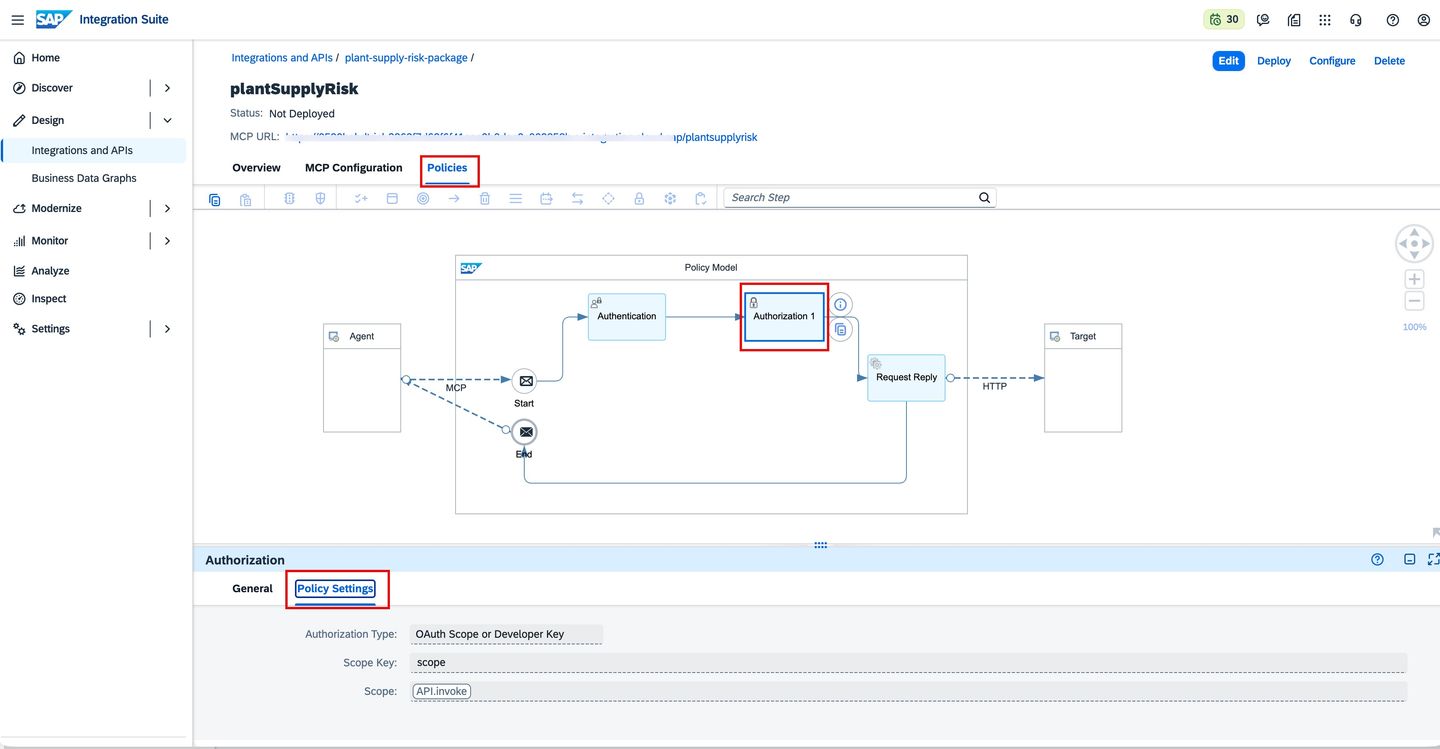Select the Authentication step in policy model
1440x749 pixels.
[627, 317]
